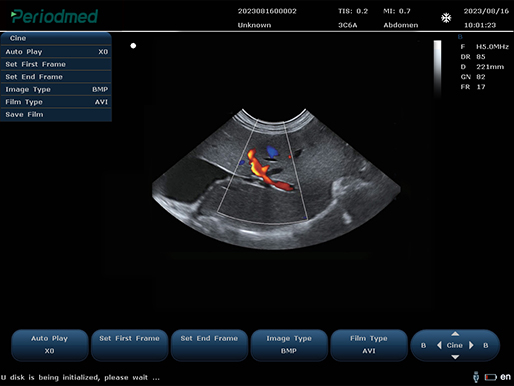The image size is (514, 386).
Task: Select Set First Frame menu entry
Action: pyautogui.click(x=56, y=64)
